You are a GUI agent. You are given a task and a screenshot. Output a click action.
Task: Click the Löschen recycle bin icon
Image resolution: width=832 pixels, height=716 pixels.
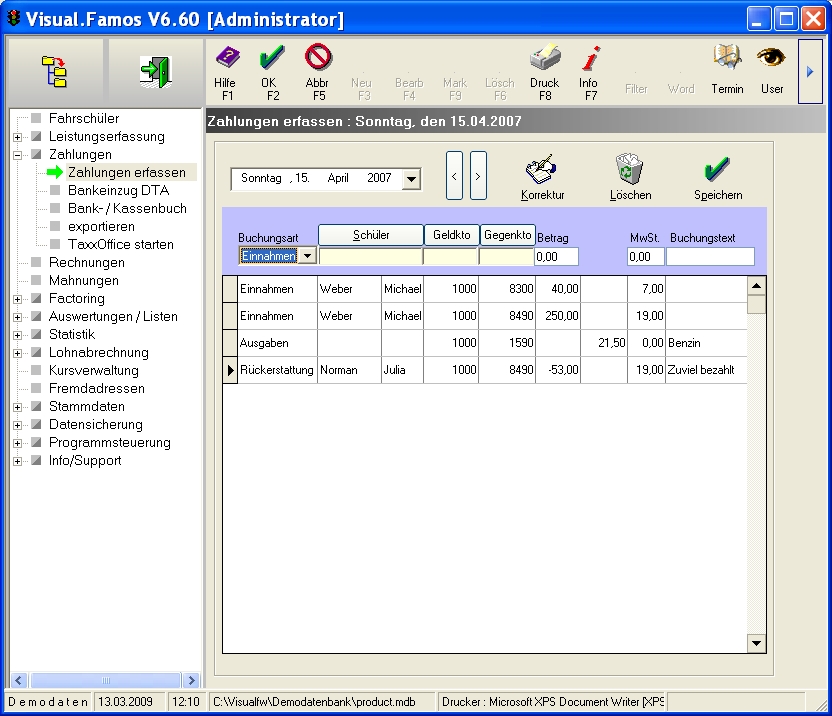pos(630,169)
